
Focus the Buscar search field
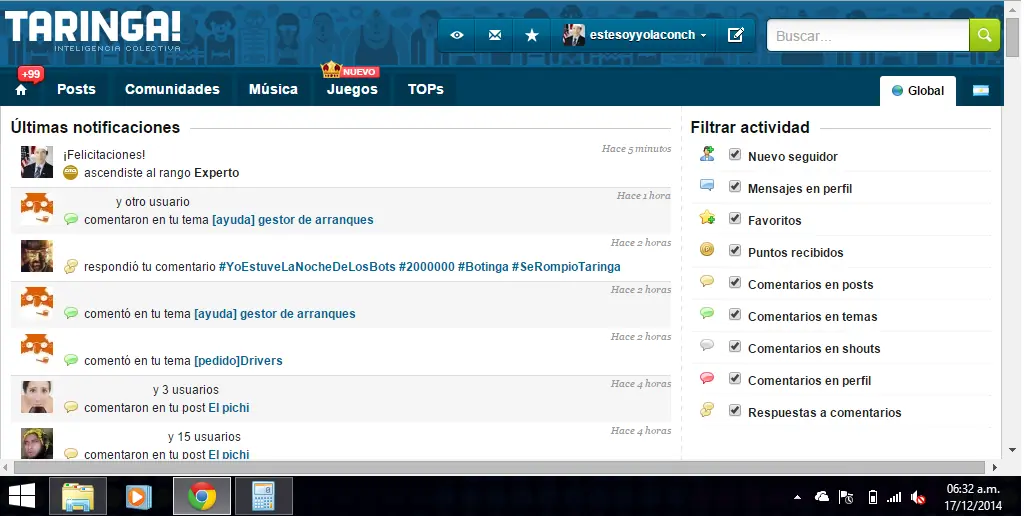tap(868, 35)
